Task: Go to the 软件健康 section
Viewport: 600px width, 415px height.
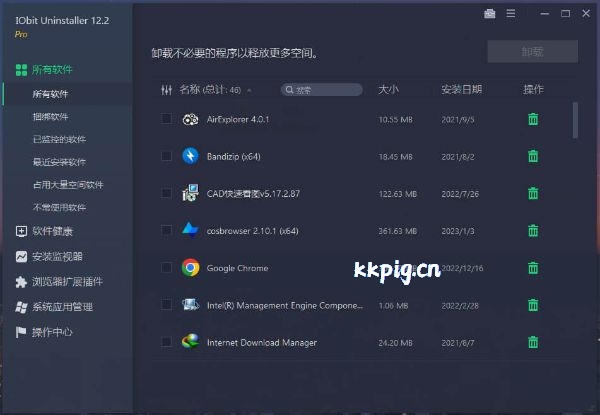Action: coord(52,231)
